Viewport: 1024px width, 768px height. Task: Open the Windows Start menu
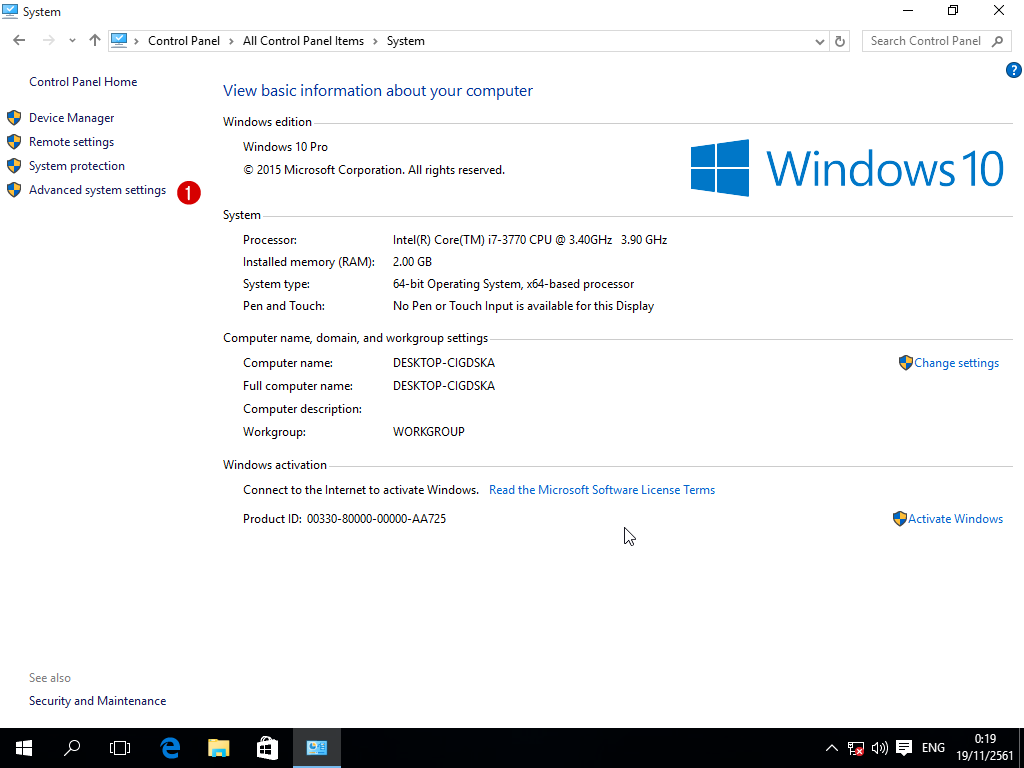coord(24,748)
